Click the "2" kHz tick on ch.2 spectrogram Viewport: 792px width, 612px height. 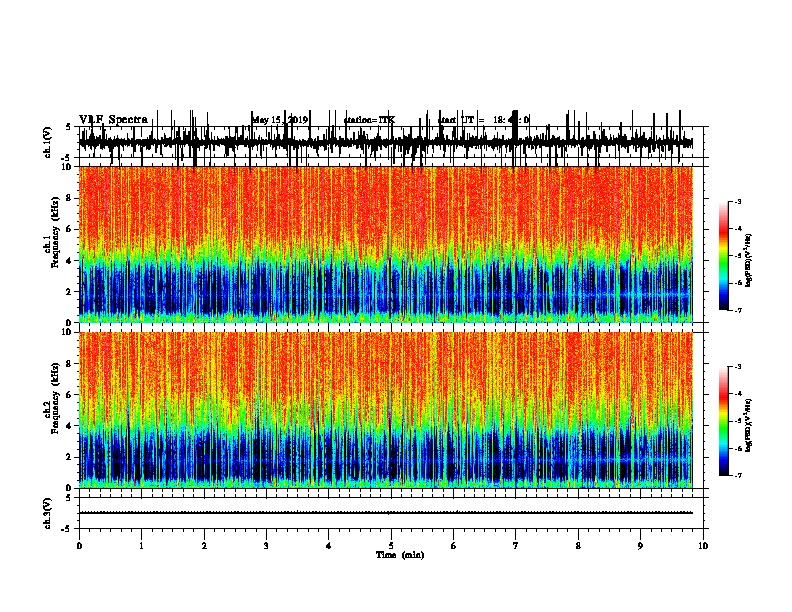click(x=70, y=457)
